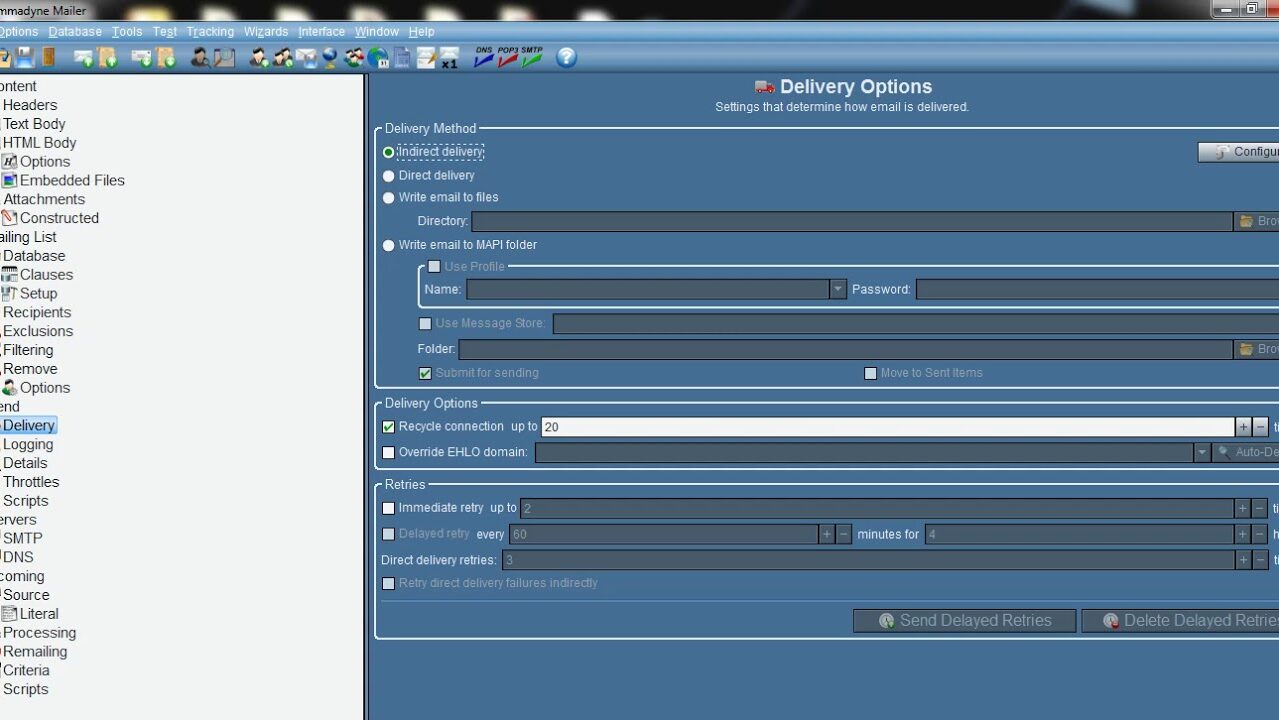Uncheck Recycle connection checkbox
Viewport: 1279px width, 720px height.
pos(389,427)
